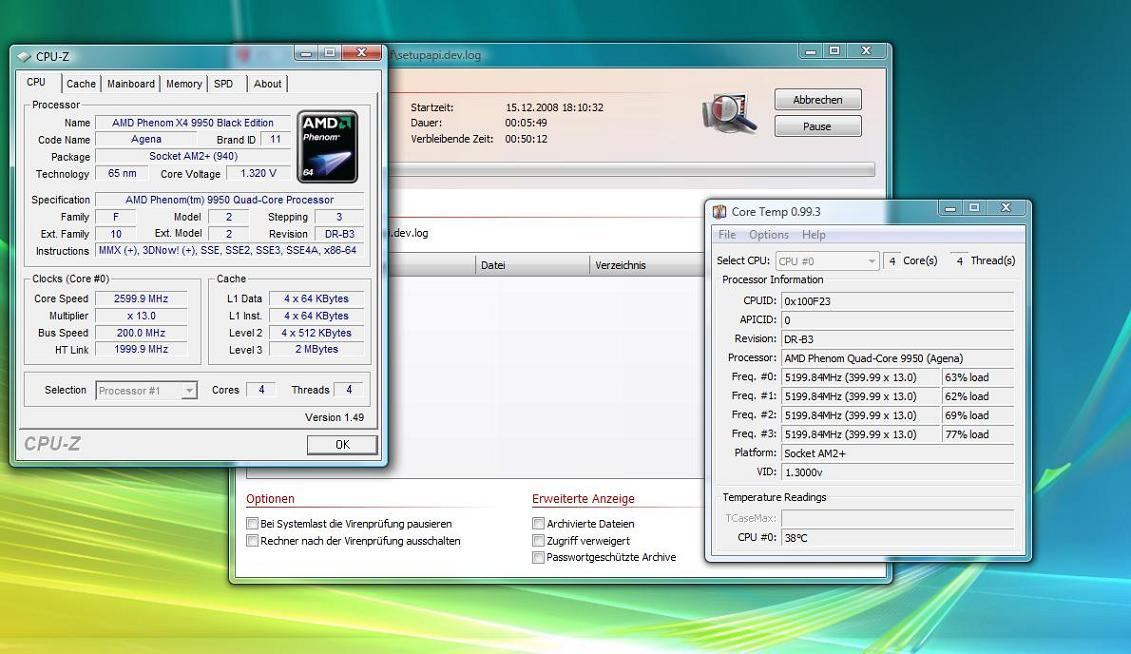Check the Zugriff verweigert option

[538, 540]
